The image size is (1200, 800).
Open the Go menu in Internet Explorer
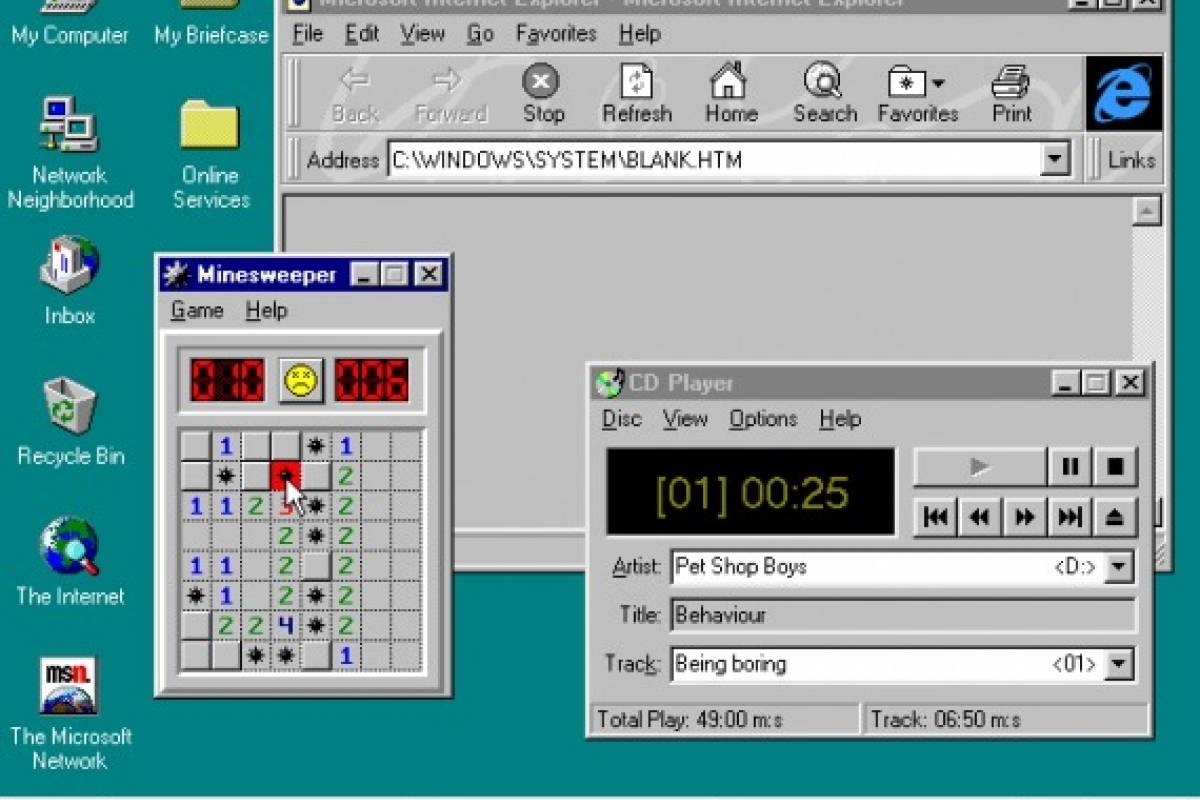pyautogui.click(x=481, y=34)
